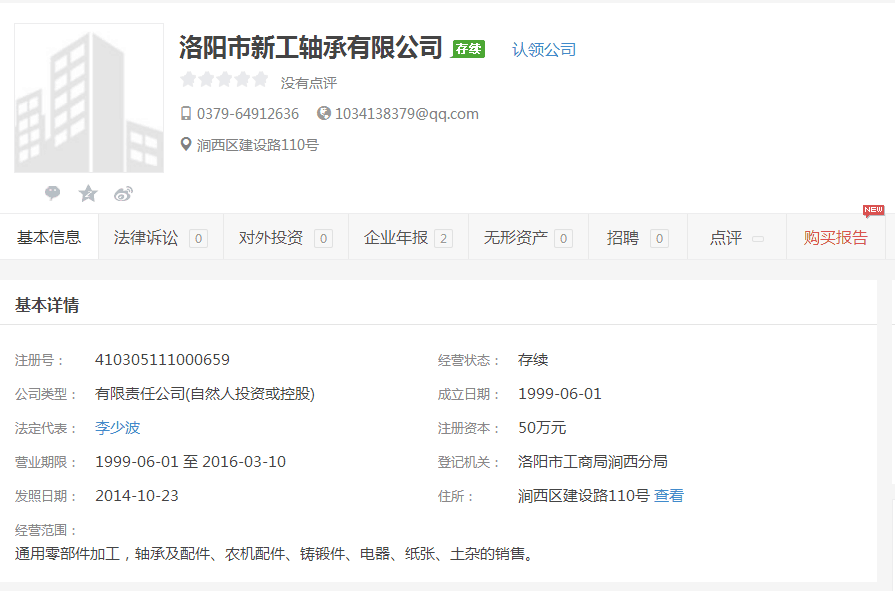Image resolution: width=895 pixels, height=591 pixels.
Task: Open legal representative 李少波 link
Action: [118, 428]
